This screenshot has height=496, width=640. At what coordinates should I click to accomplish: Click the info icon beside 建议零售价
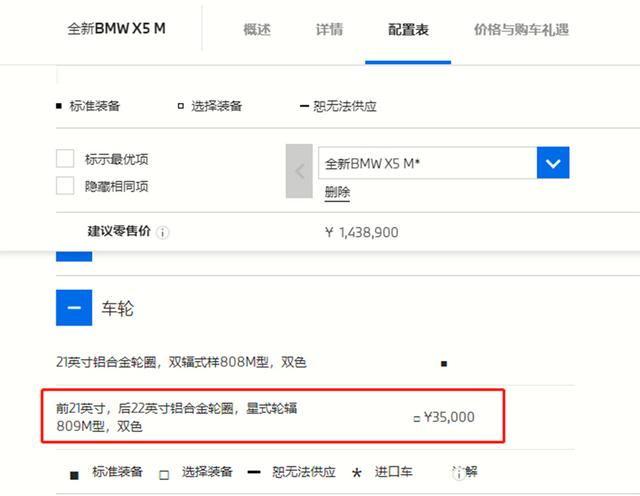[x=162, y=233]
